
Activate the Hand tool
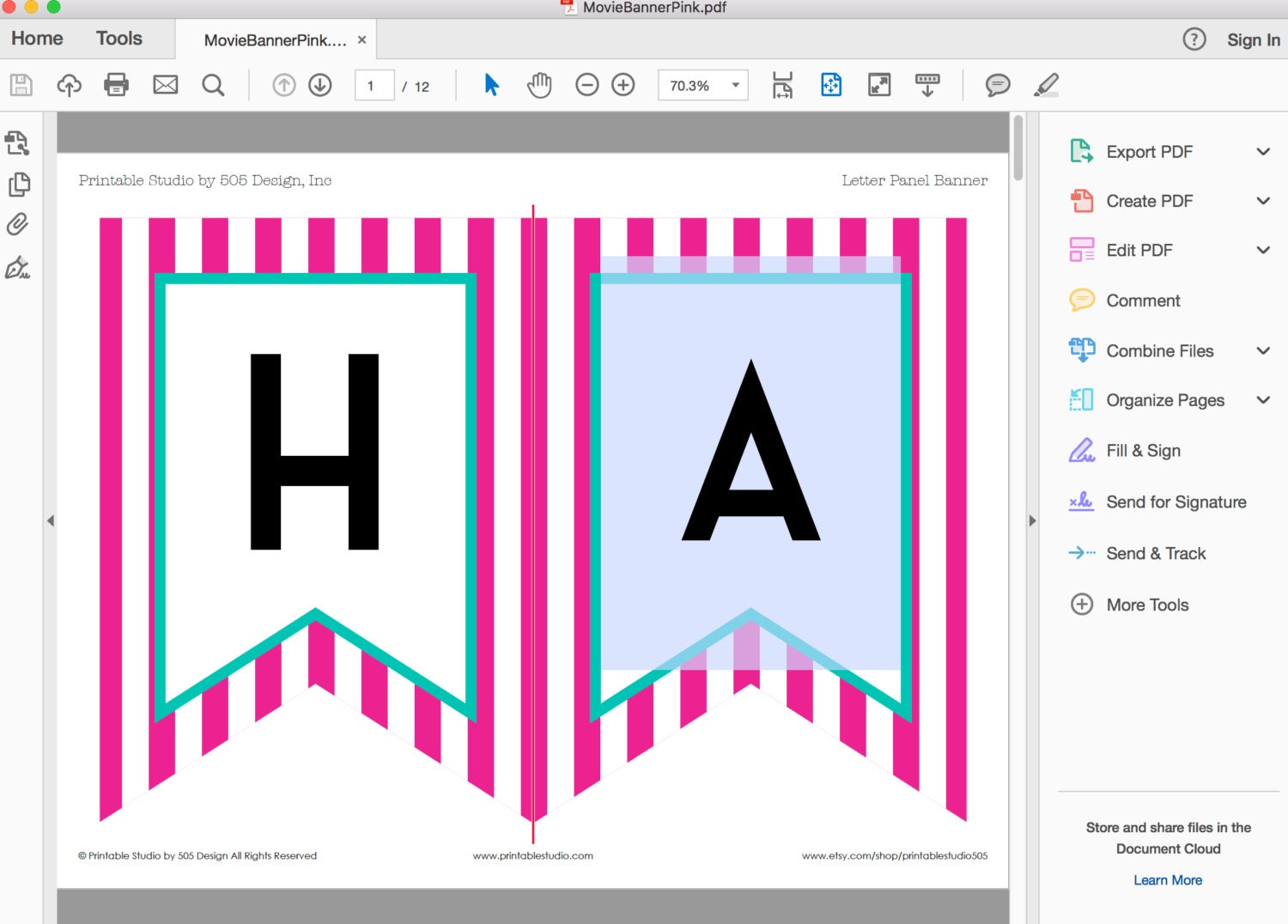tap(539, 84)
